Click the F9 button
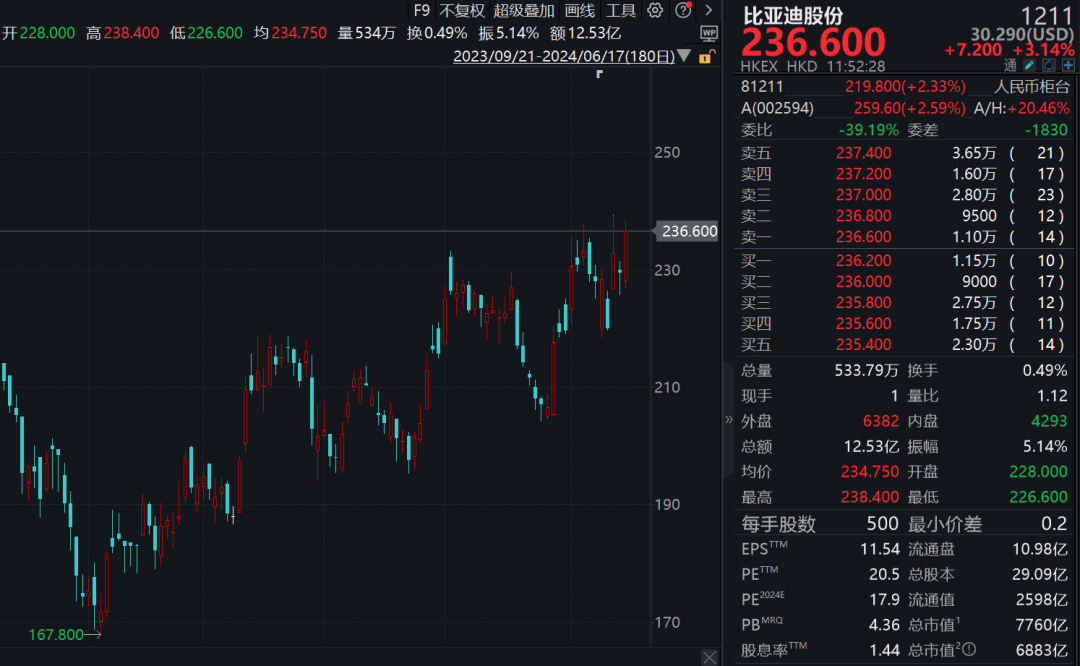Screen dimensions: 1080x666 tap(422, 11)
